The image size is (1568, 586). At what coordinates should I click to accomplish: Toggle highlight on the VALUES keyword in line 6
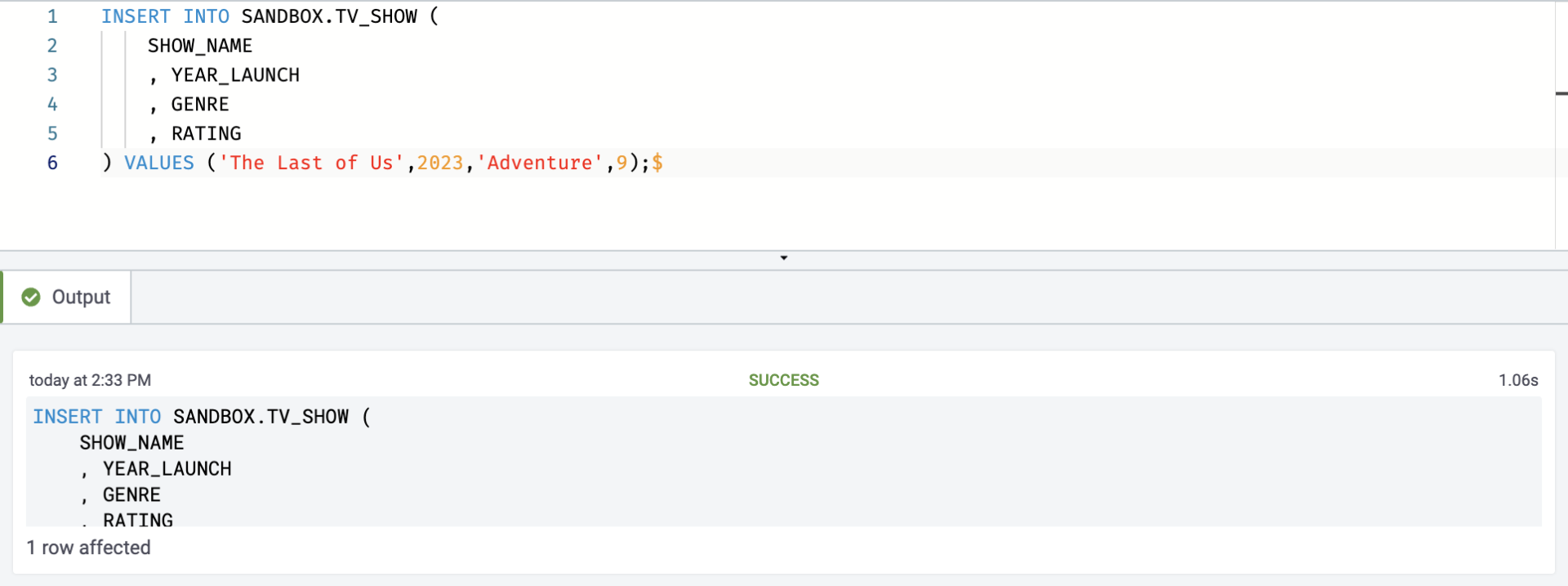tap(158, 163)
